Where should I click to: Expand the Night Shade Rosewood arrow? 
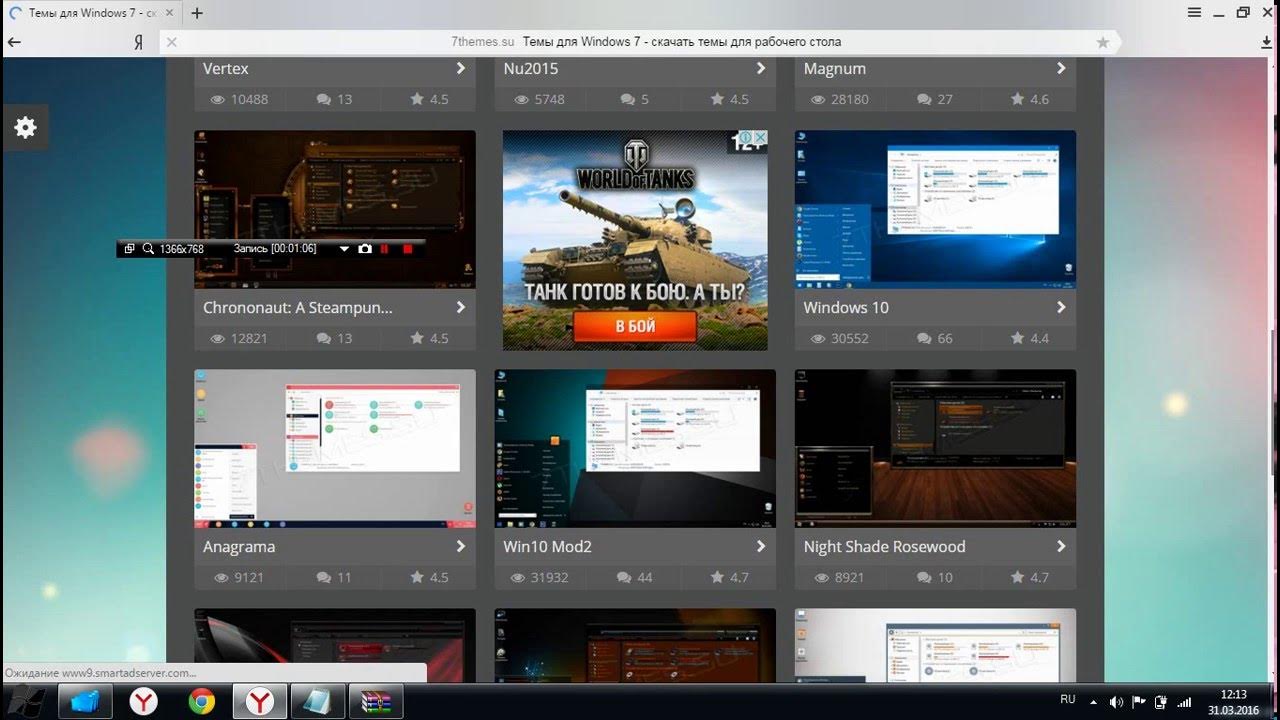pos(1061,546)
